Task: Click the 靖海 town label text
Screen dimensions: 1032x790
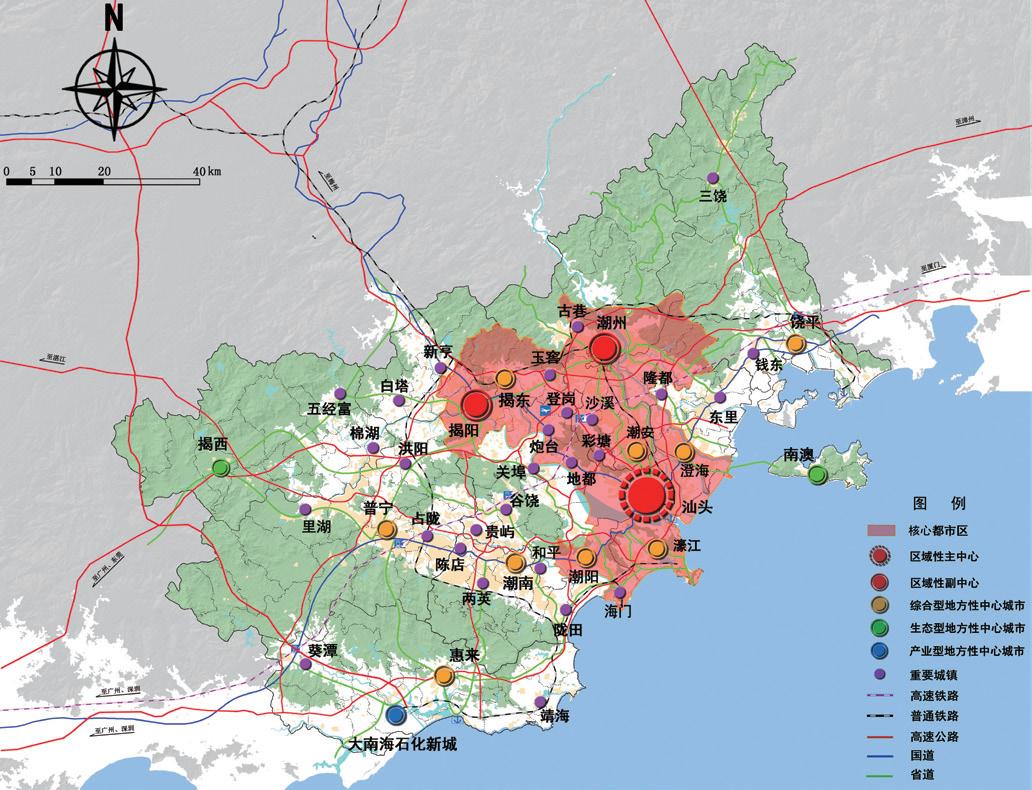Action: (x=555, y=716)
